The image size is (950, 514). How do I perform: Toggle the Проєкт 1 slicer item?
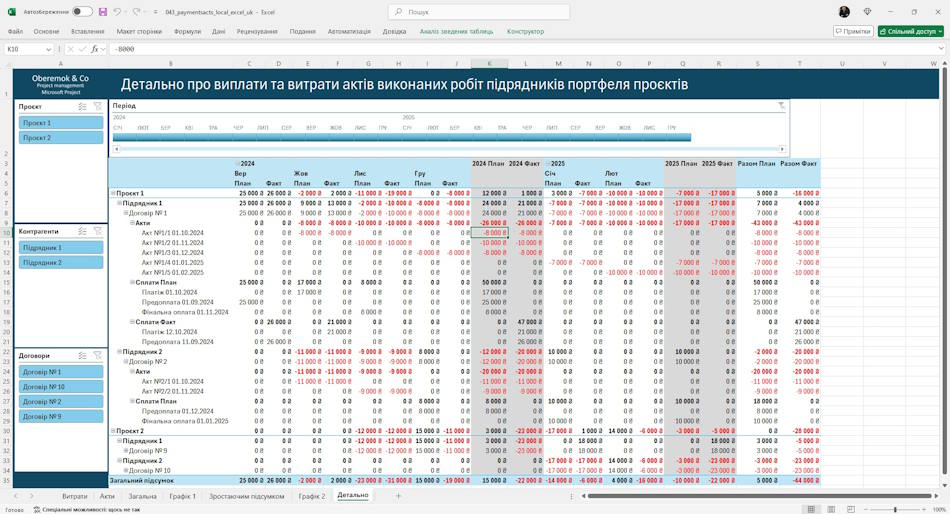coord(61,122)
